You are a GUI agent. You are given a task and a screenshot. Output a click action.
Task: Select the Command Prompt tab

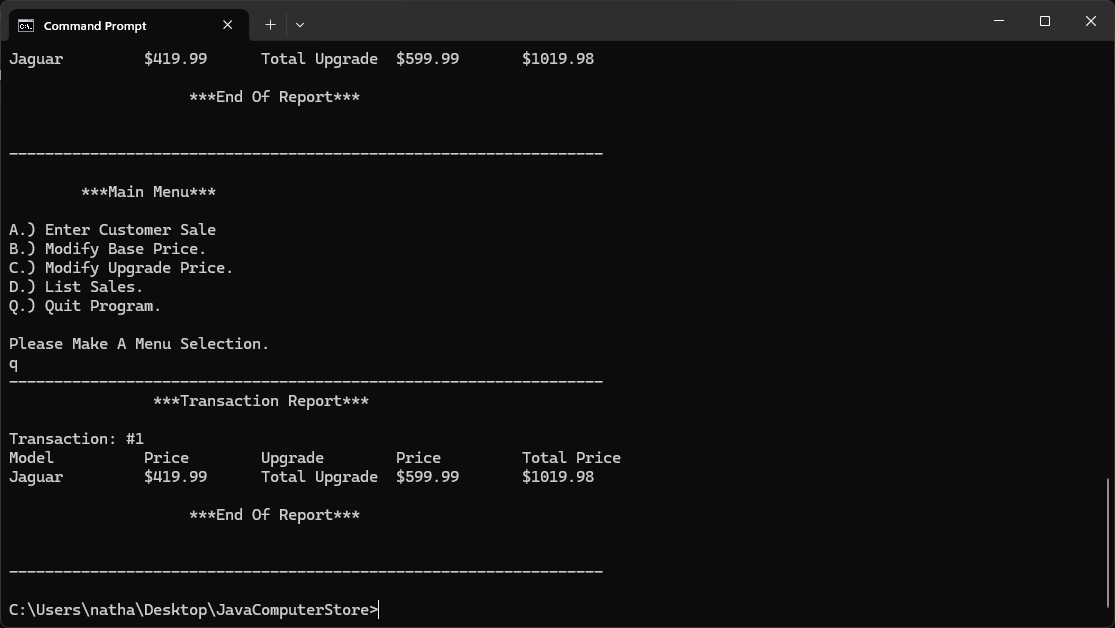tap(120, 24)
